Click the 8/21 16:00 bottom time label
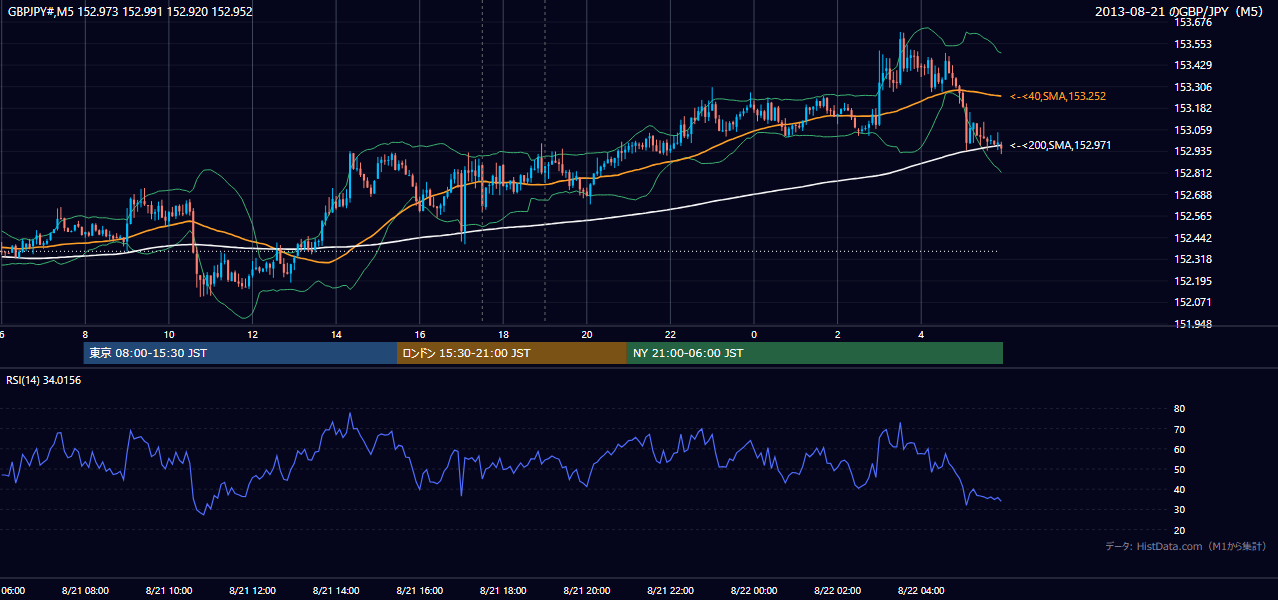 point(419,591)
